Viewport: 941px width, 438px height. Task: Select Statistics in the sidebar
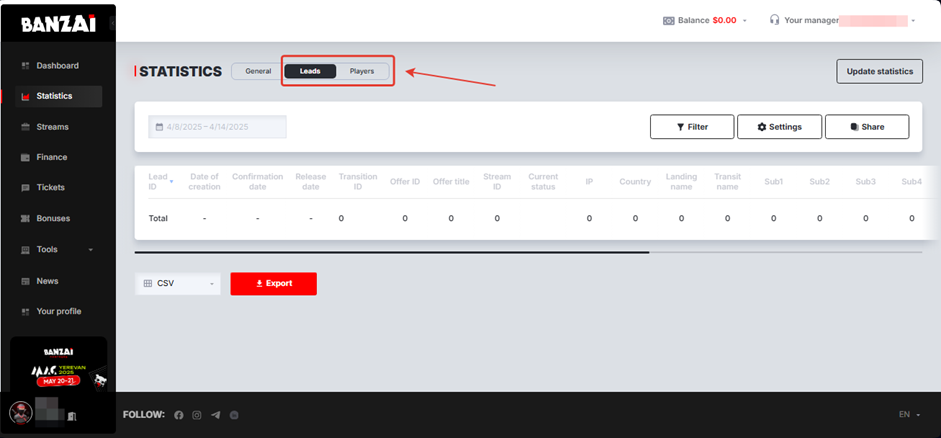58,96
